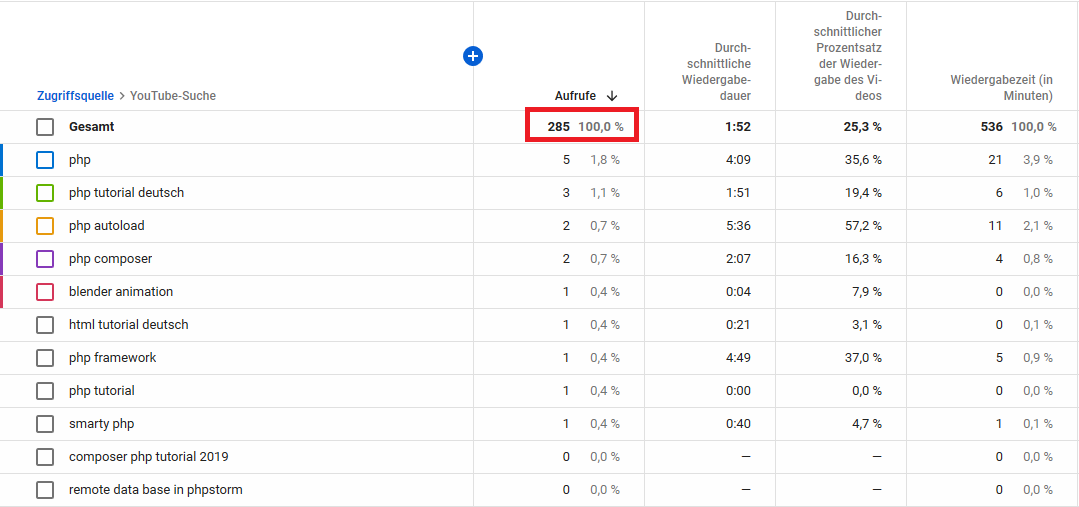This screenshot has width=1079, height=507.
Task: Sort by Wiedergabezeit (in Minuten) header
Action: (x=1001, y=88)
